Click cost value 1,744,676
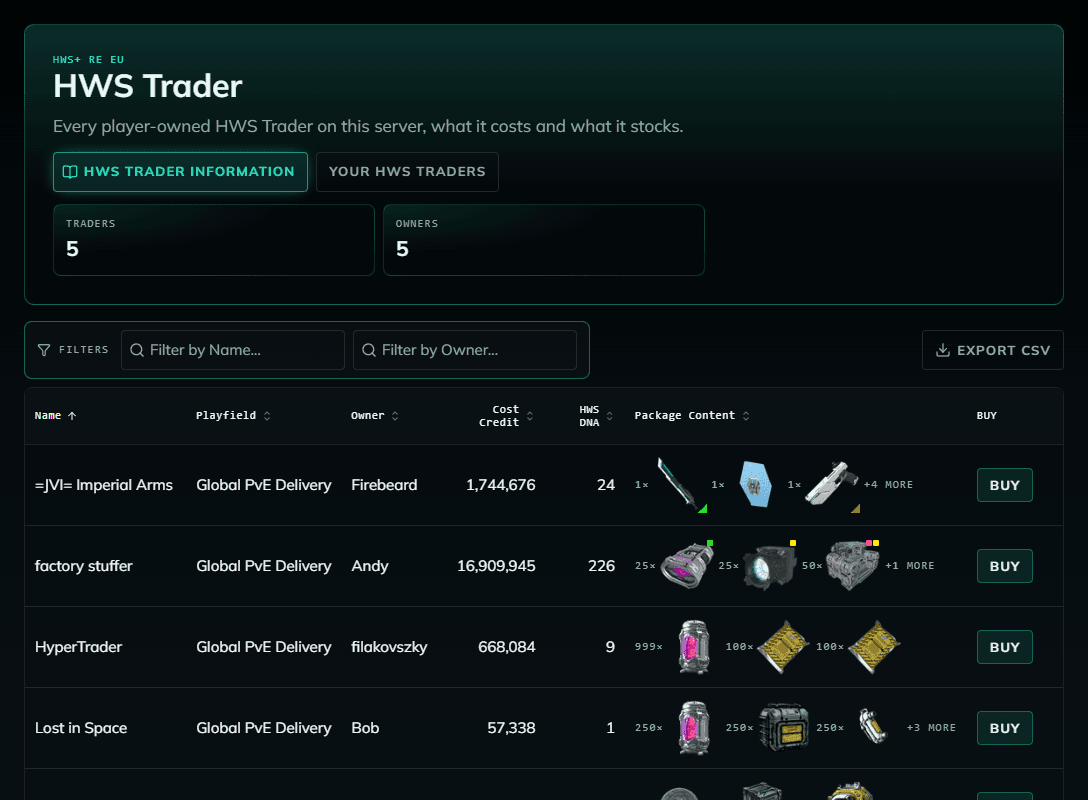Screen dimensions: 1088x800 pyautogui.click(x=501, y=485)
